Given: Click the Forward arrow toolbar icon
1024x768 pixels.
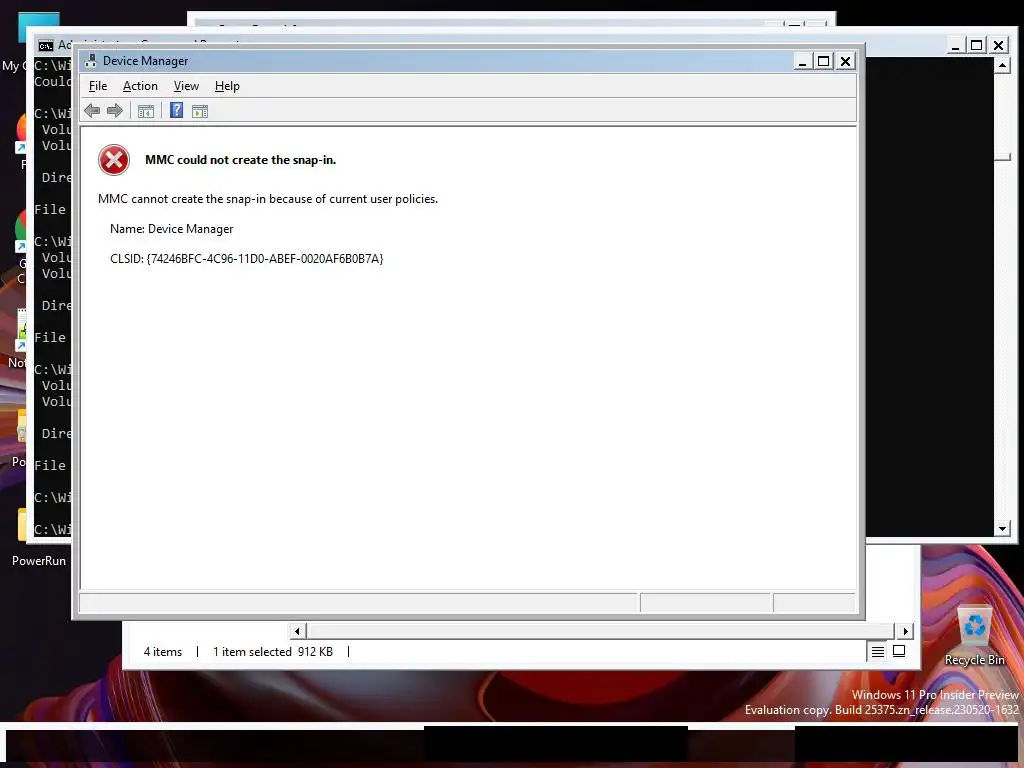Looking at the screenshot, I should [x=115, y=111].
